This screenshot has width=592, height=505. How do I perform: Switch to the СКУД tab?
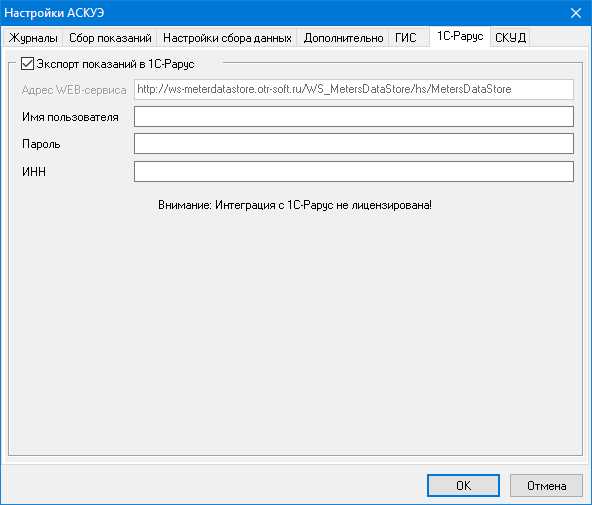pos(510,38)
